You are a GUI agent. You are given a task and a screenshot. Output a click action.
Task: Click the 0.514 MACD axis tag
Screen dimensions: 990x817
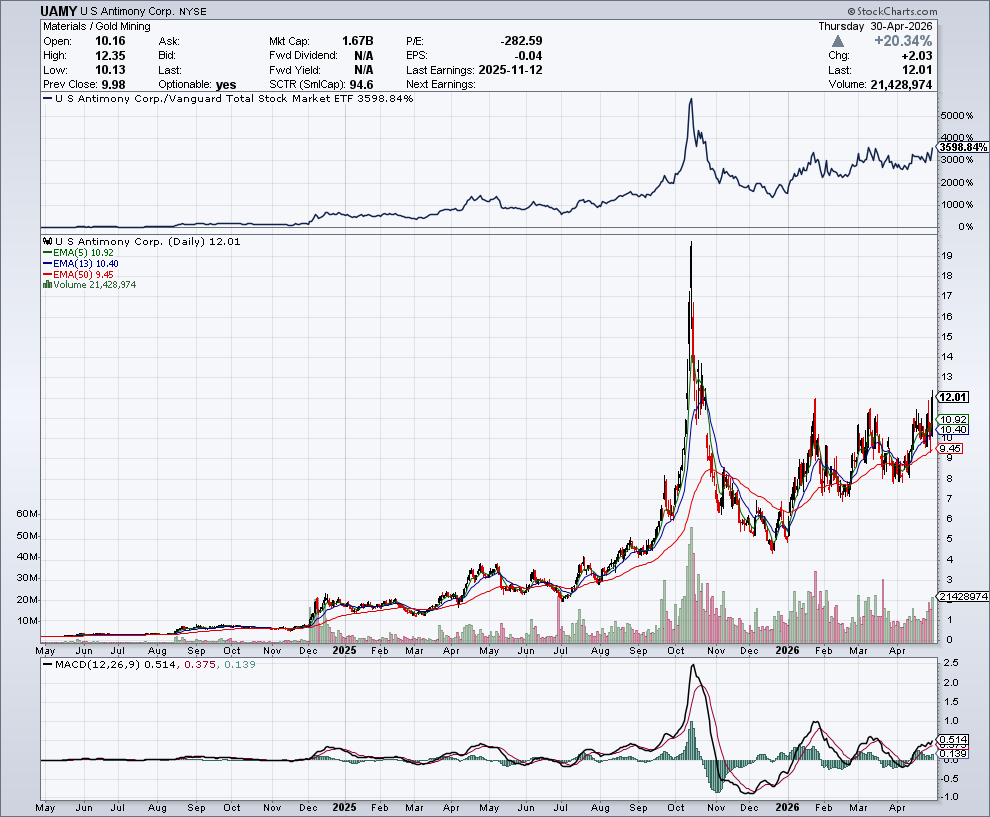pyautogui.click(x=953, y=739)
